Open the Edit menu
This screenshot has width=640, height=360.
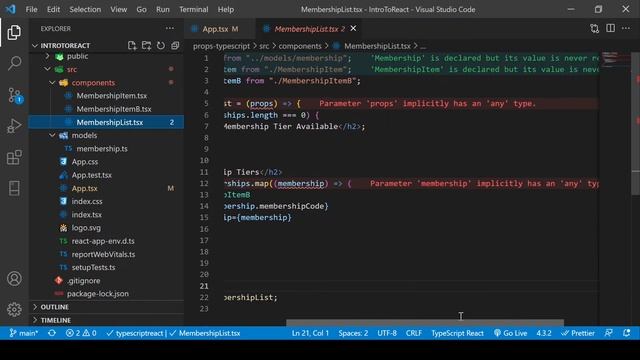click(x=53, y=9)
